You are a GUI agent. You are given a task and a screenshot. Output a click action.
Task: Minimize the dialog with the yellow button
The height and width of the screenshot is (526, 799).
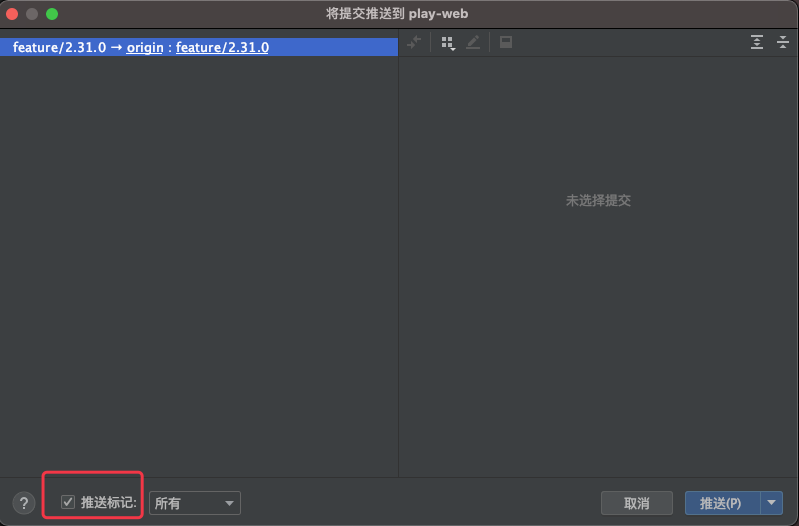[33, 14]
